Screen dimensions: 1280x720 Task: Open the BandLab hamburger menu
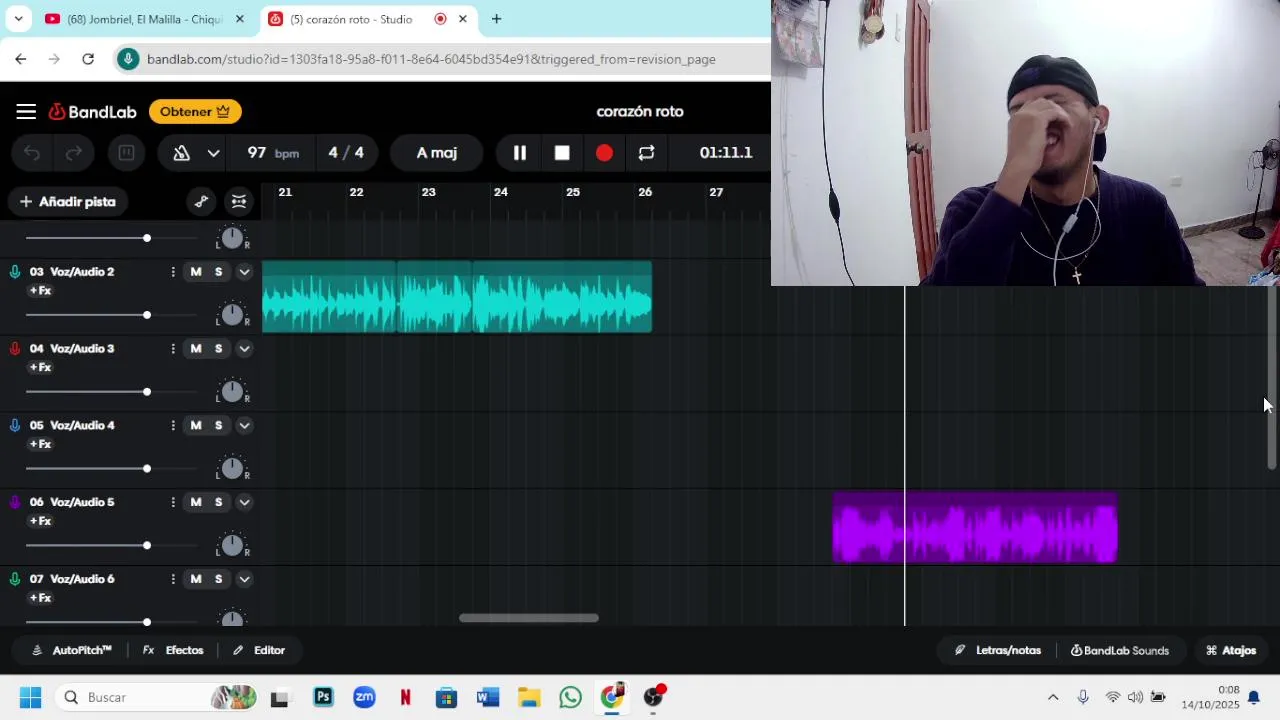coord(26,112)
